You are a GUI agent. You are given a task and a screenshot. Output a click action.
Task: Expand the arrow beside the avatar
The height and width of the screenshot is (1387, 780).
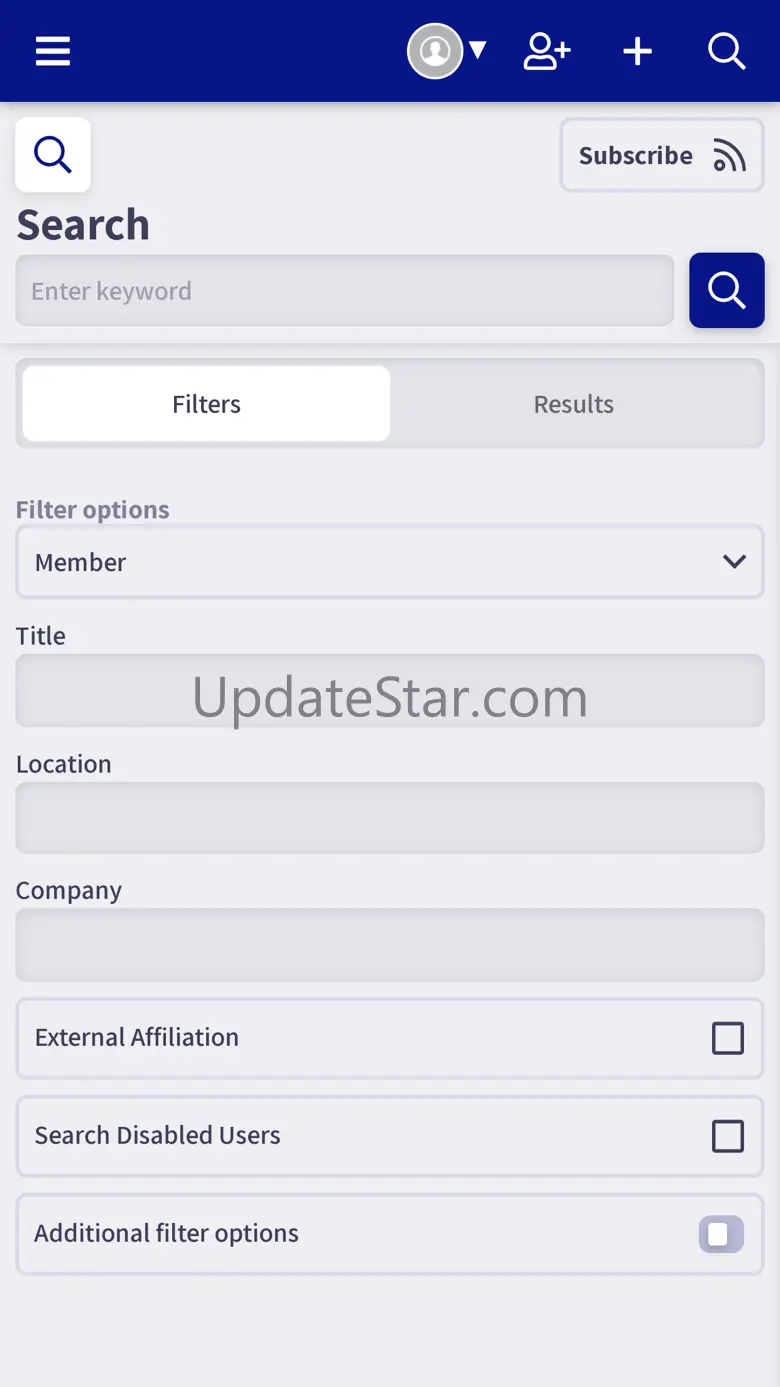(478, 49)
